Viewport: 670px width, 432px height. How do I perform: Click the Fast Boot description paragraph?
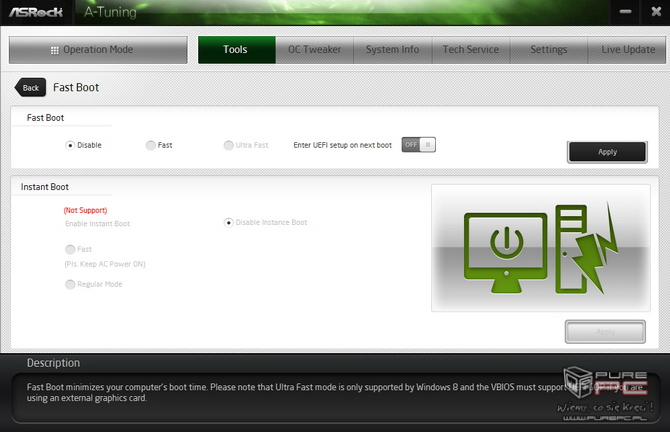335,392
